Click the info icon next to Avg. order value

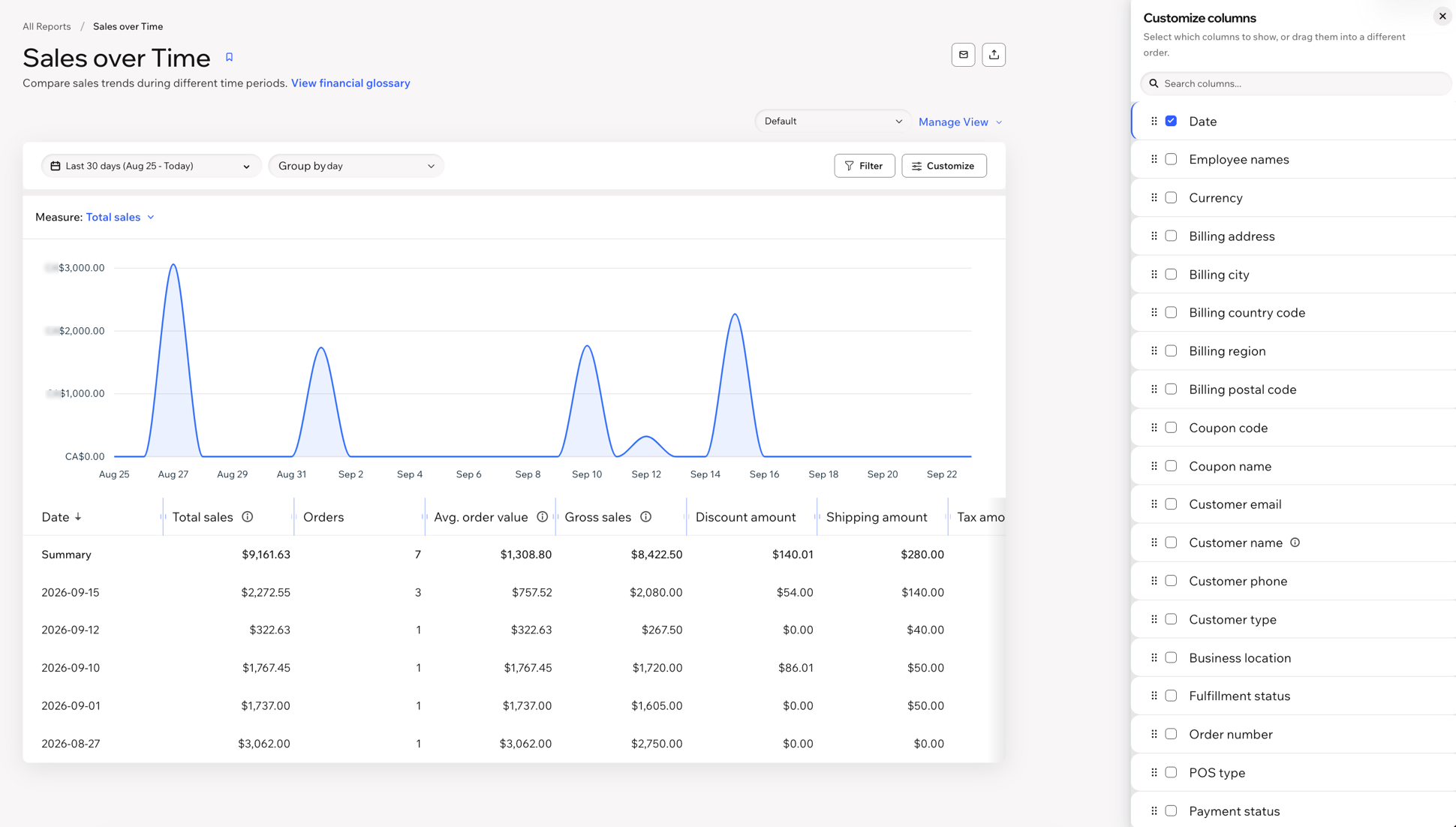click(542, 517)
